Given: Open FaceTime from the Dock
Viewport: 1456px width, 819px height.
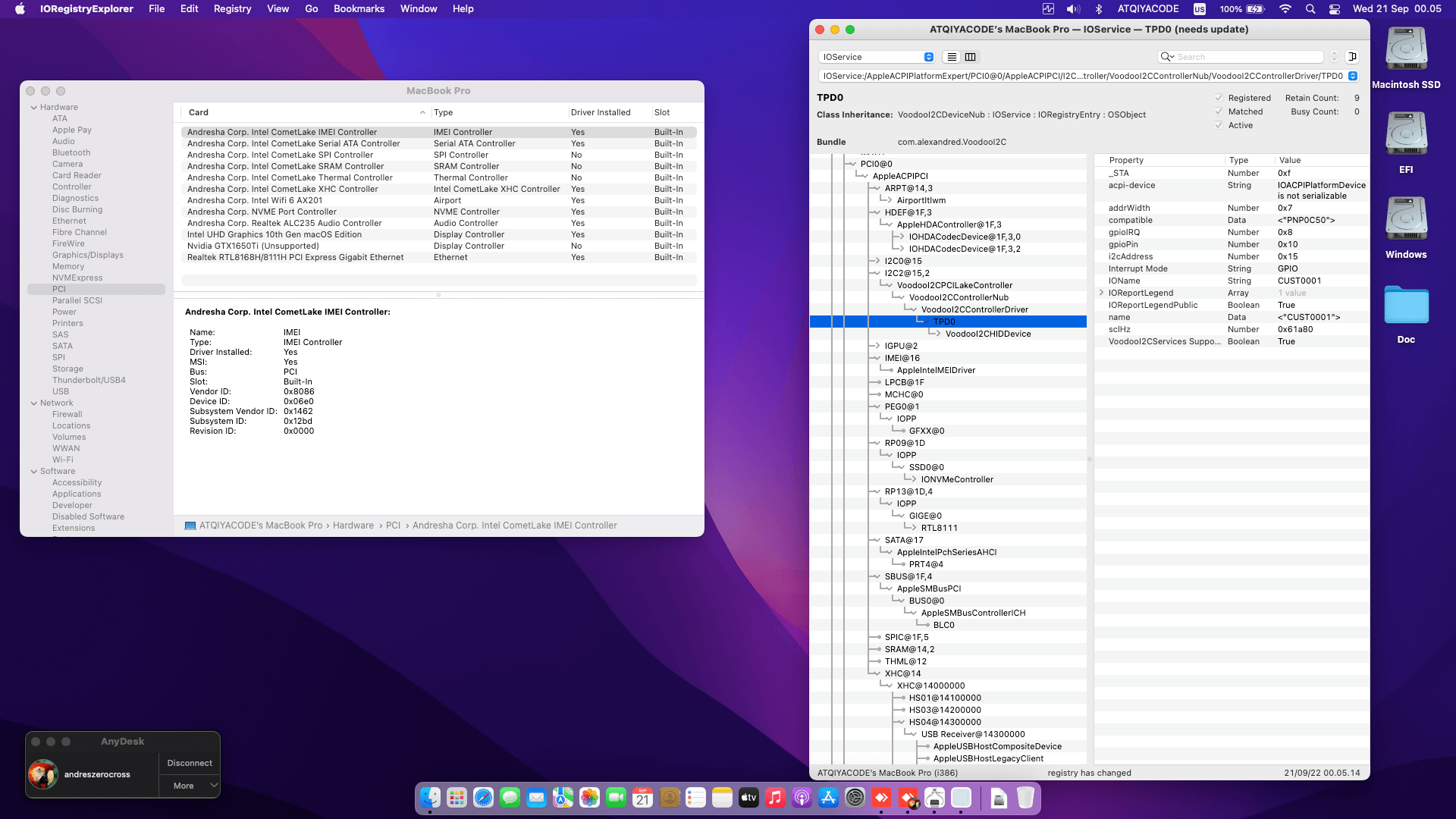Looking at the screenshot, I should click(616, 798).
